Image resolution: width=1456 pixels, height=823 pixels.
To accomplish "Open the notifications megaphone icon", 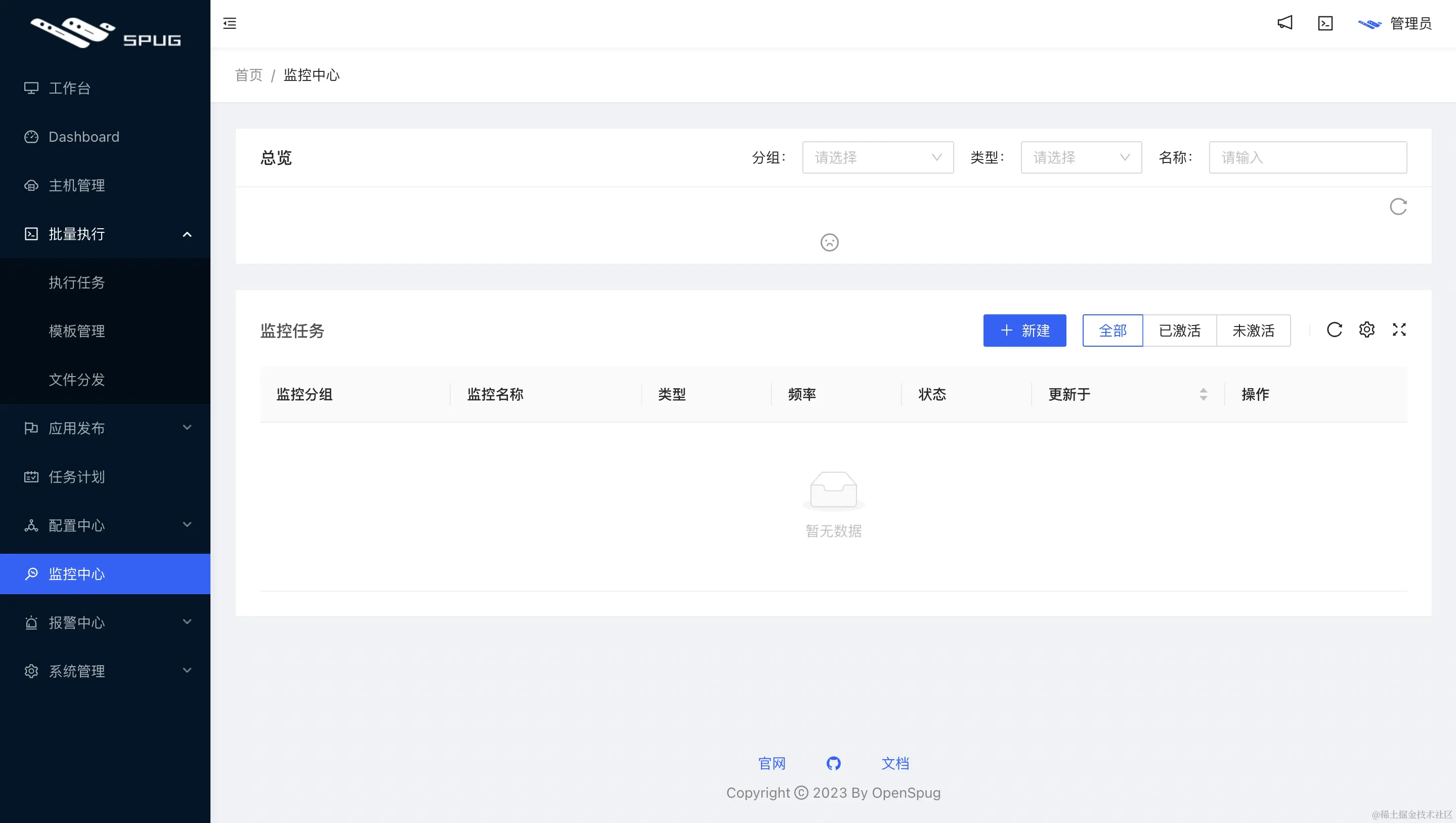I will (x=1284, y=23).
